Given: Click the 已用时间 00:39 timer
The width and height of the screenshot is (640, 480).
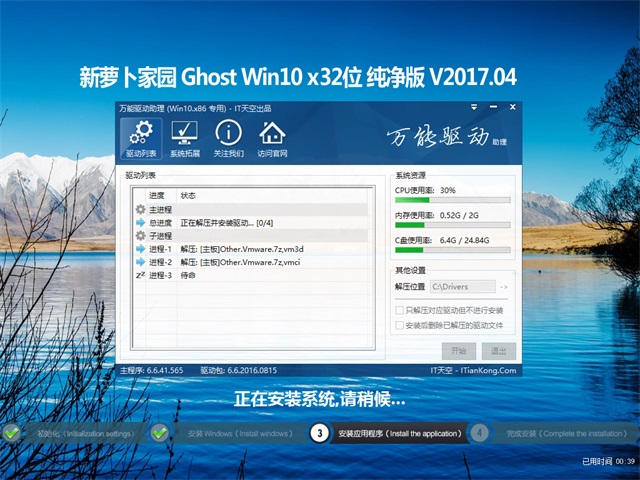Looking at the screenshot, I should (608, 461).
